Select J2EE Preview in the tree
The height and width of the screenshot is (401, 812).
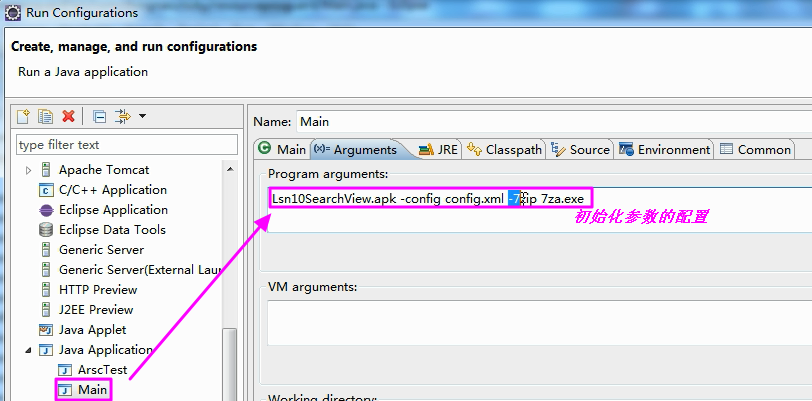click(96, 310)
